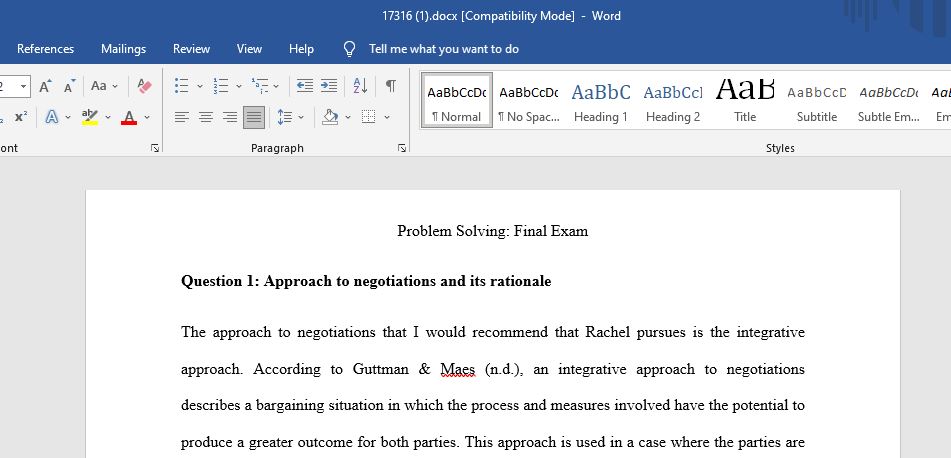This screenshot has width=951, height=458.
Task: Click Tell me what you want to do
Action: click(443, 49)
